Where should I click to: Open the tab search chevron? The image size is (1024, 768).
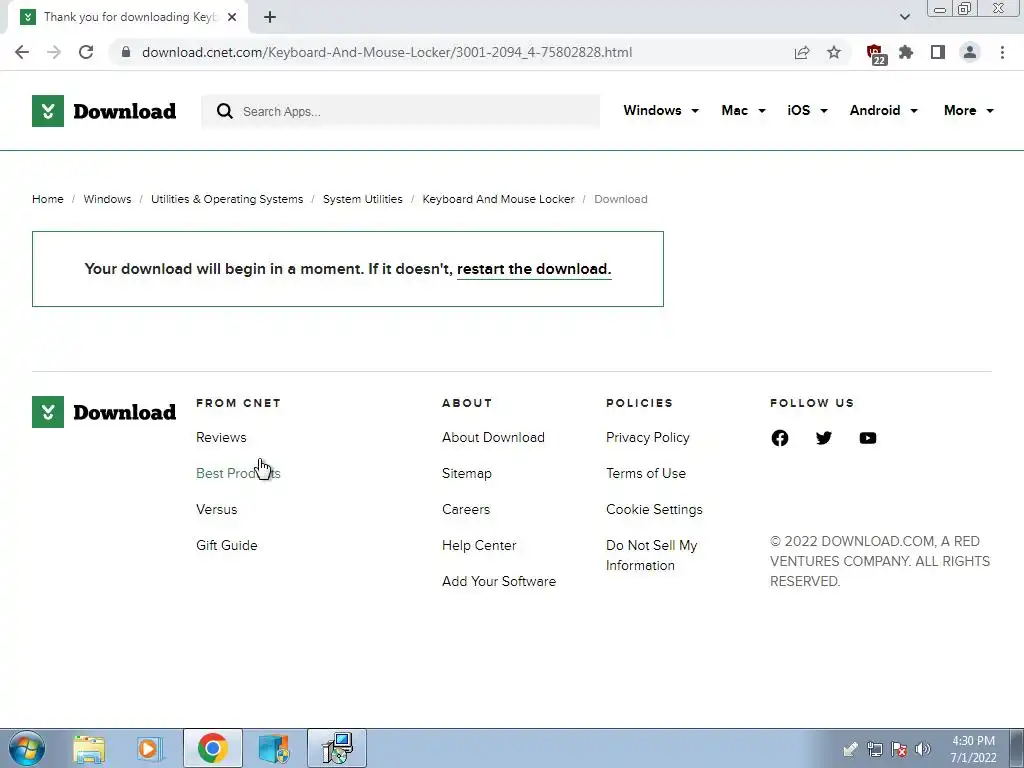point(904,17)
